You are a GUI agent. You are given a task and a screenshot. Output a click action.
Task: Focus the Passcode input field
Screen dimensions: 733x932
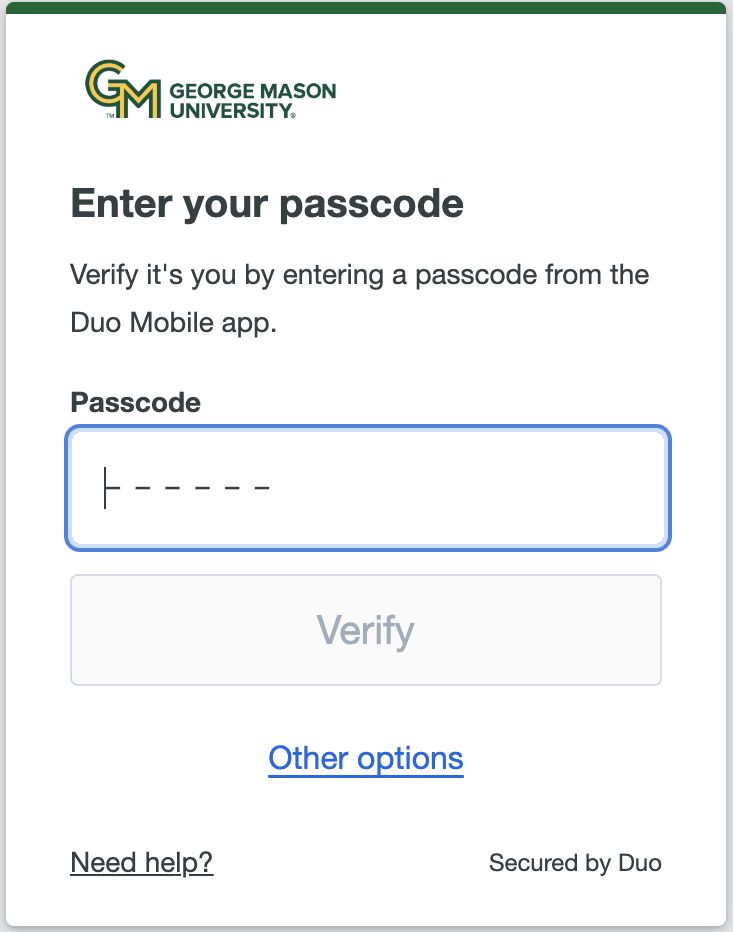(x=368, y=489)
